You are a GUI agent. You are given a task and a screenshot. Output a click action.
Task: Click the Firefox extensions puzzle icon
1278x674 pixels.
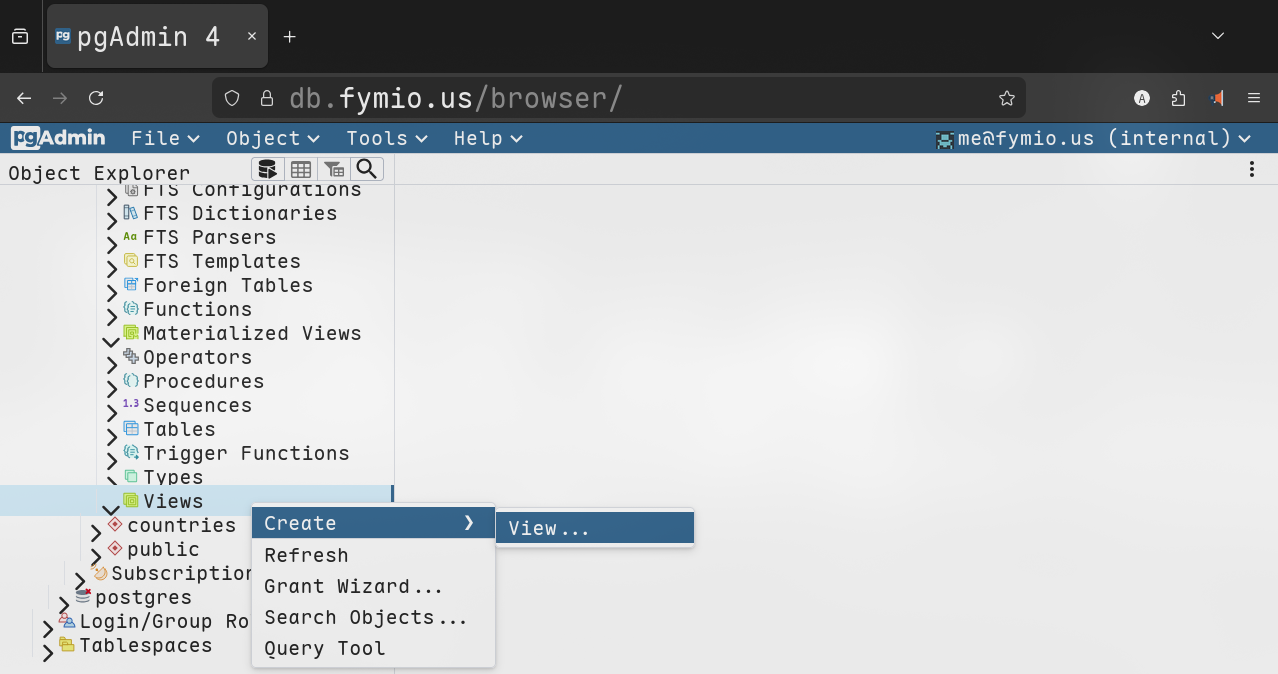[1178, 98]
